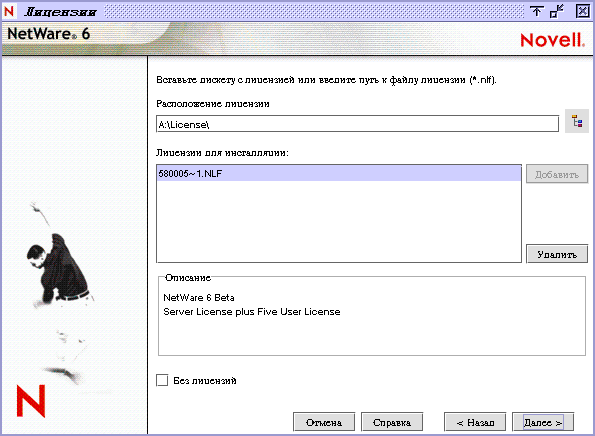Click the license location input field
This screenshot has height=436, width=595.
tap(357, 124)
